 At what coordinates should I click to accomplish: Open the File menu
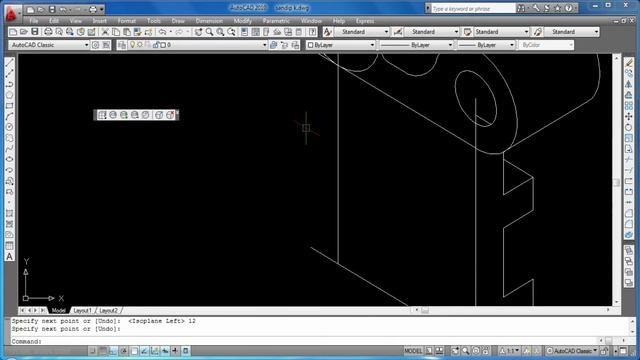click(x=34, y=21)
